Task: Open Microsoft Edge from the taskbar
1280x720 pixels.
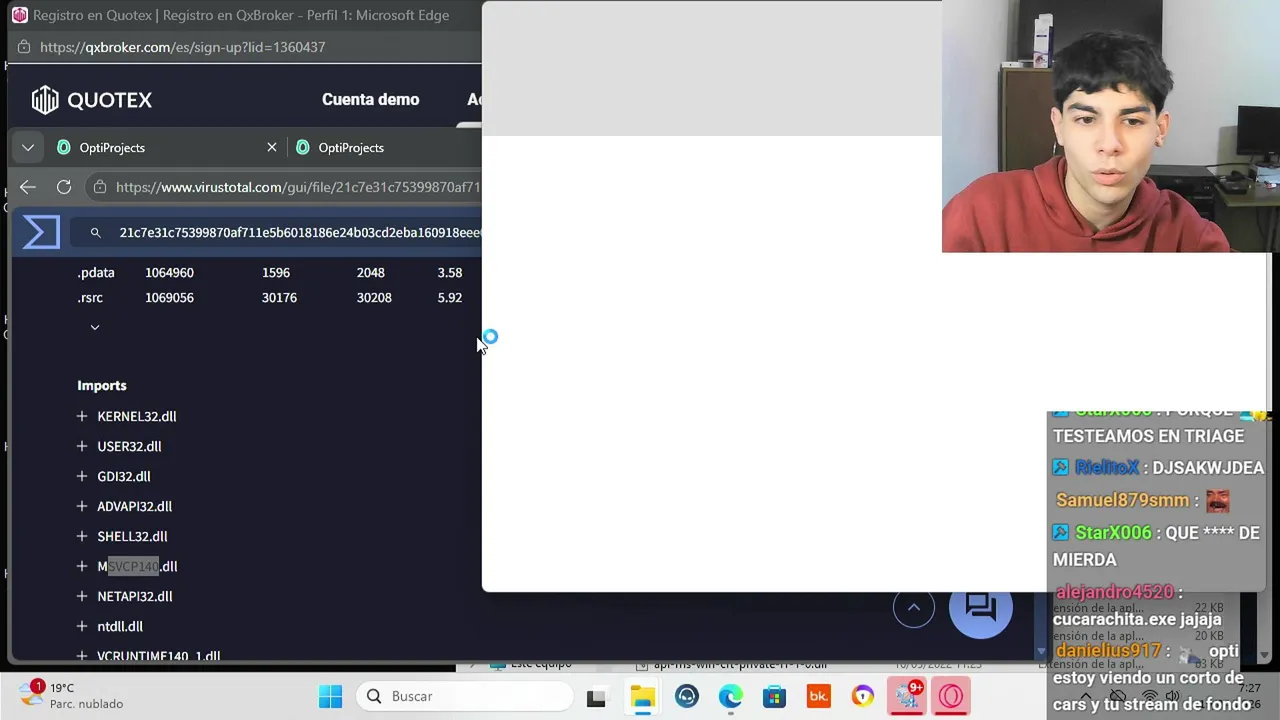Action: (x=730, y=696)
